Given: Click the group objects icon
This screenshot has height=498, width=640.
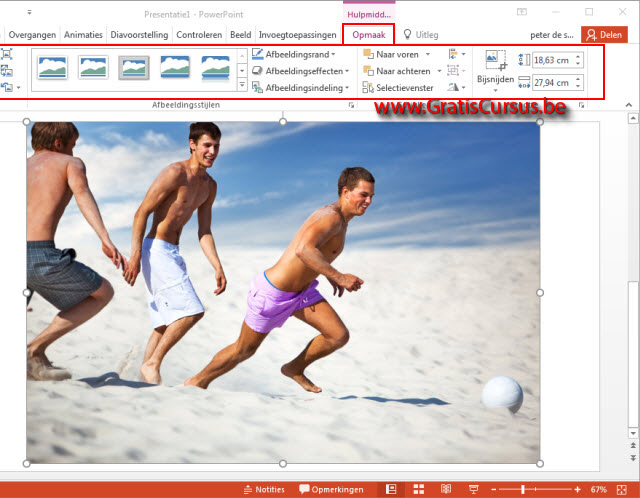Looking at the screenshot, I should coord(456,71).
